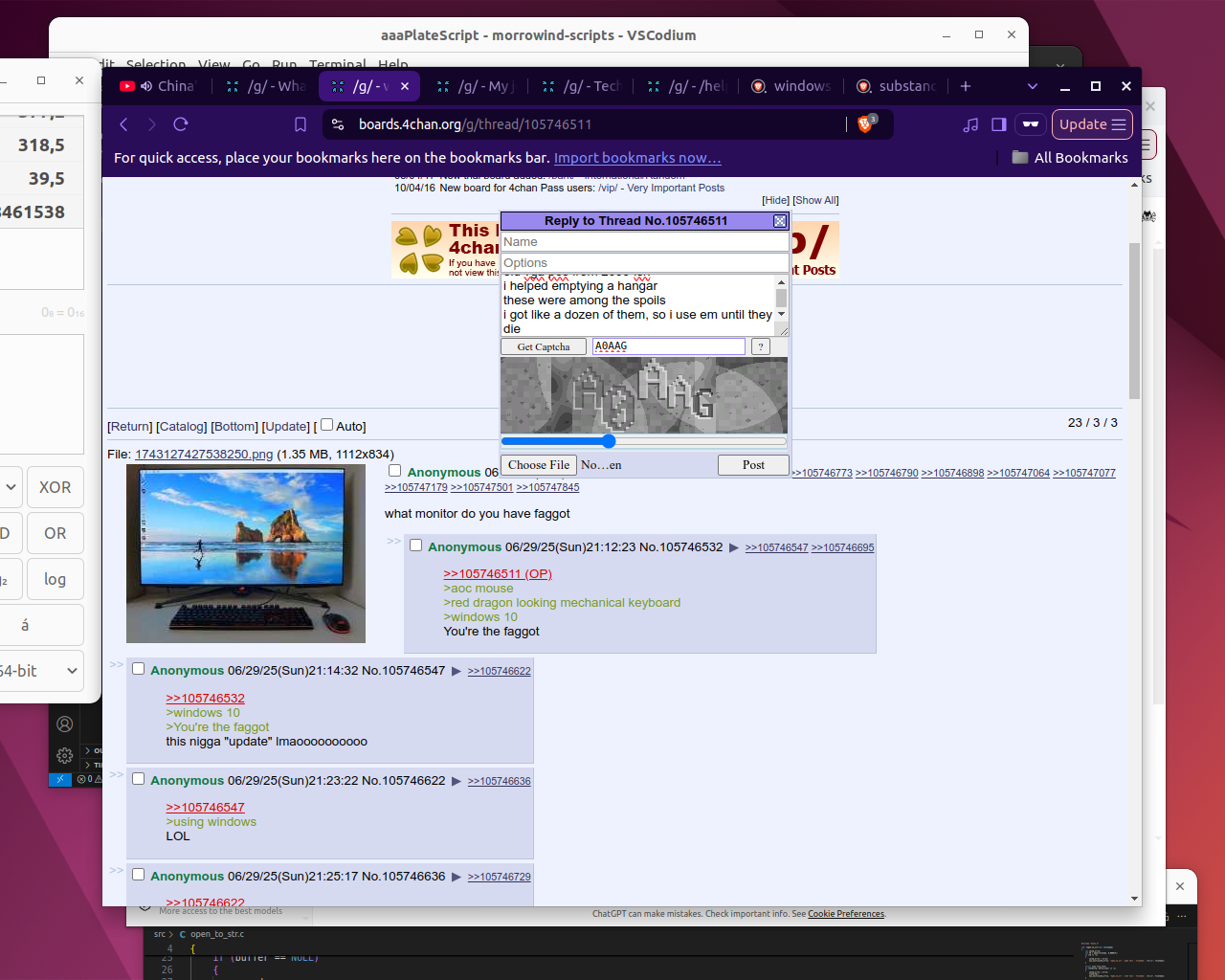The height and width of the screenshot is (980, 1225).
Task: Toggle the browser sidebar panel icon
Action: [999, 124]
